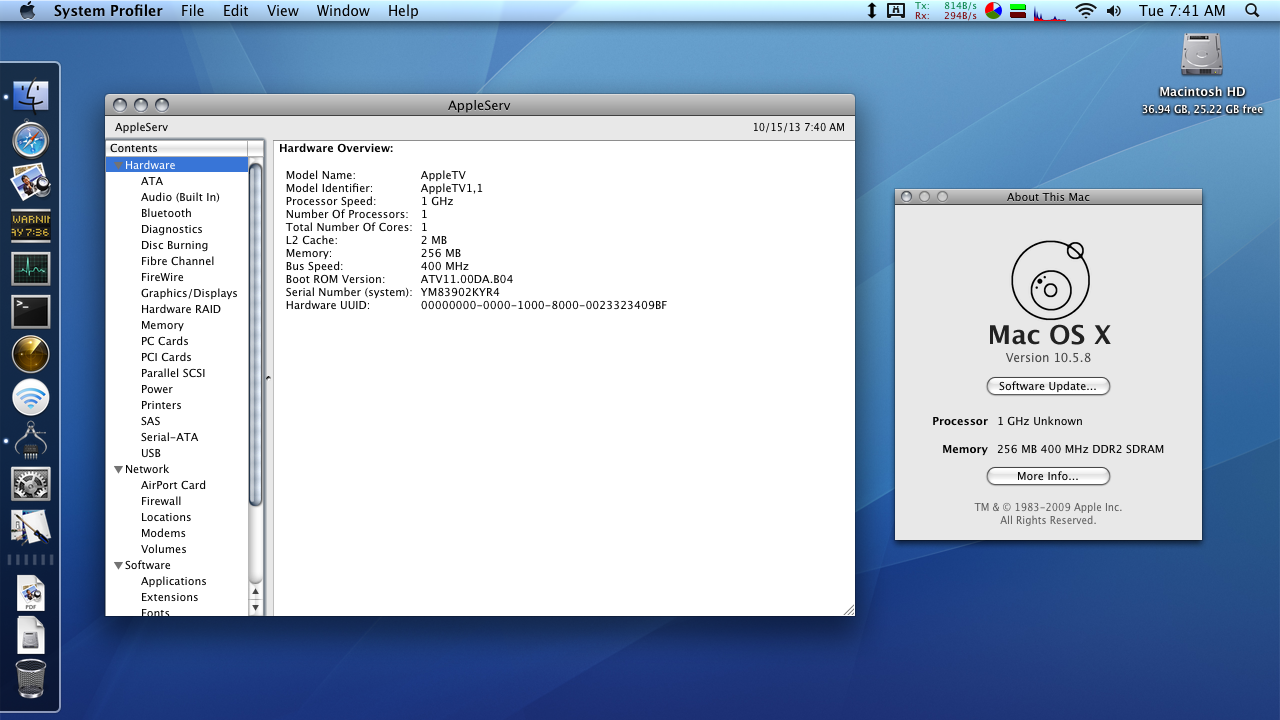Click the scroll down arrow in Contents list
This screenshot has width=1280, height=720.
pos(255,607)
